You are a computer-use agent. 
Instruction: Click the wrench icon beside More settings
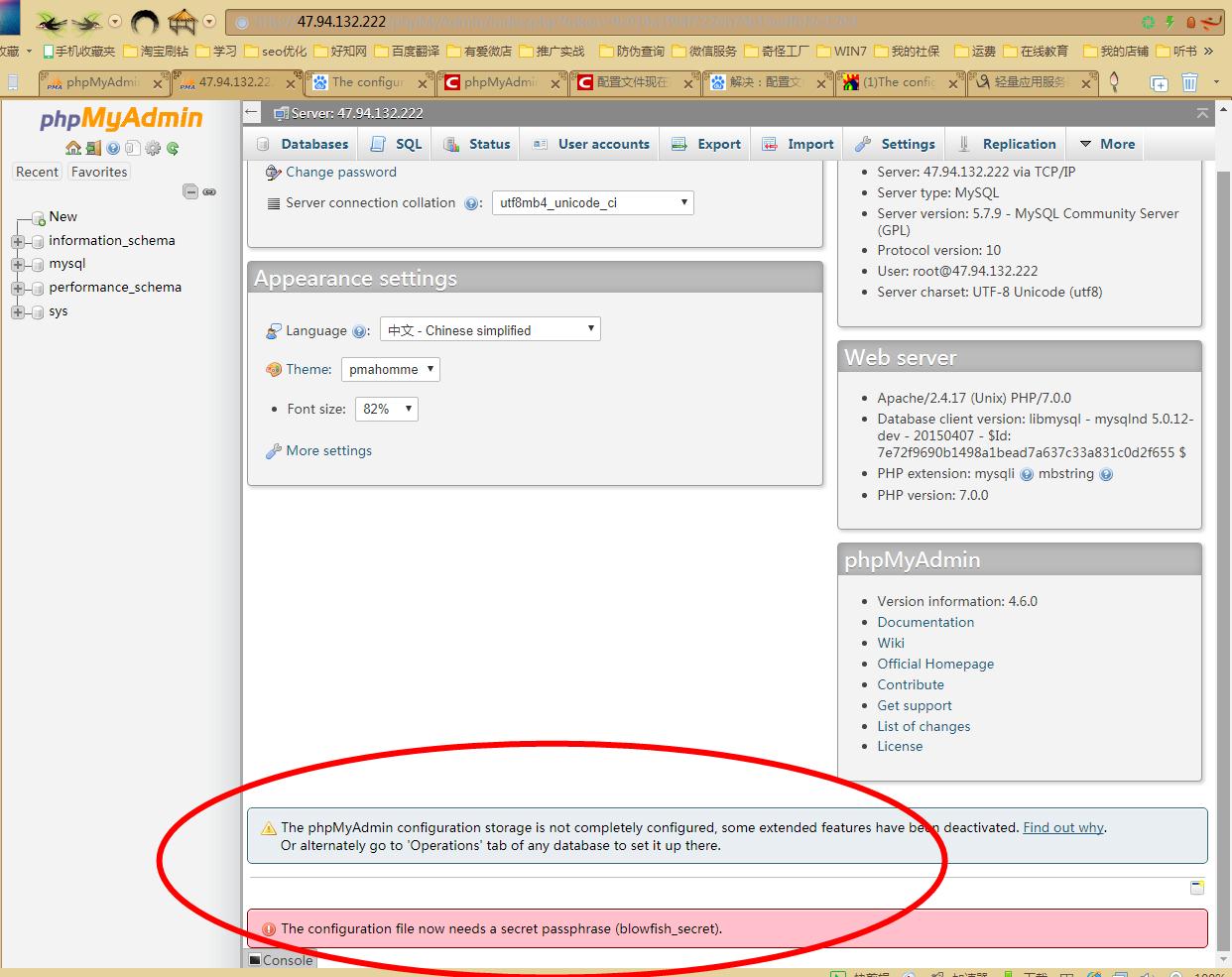[274, 451]
